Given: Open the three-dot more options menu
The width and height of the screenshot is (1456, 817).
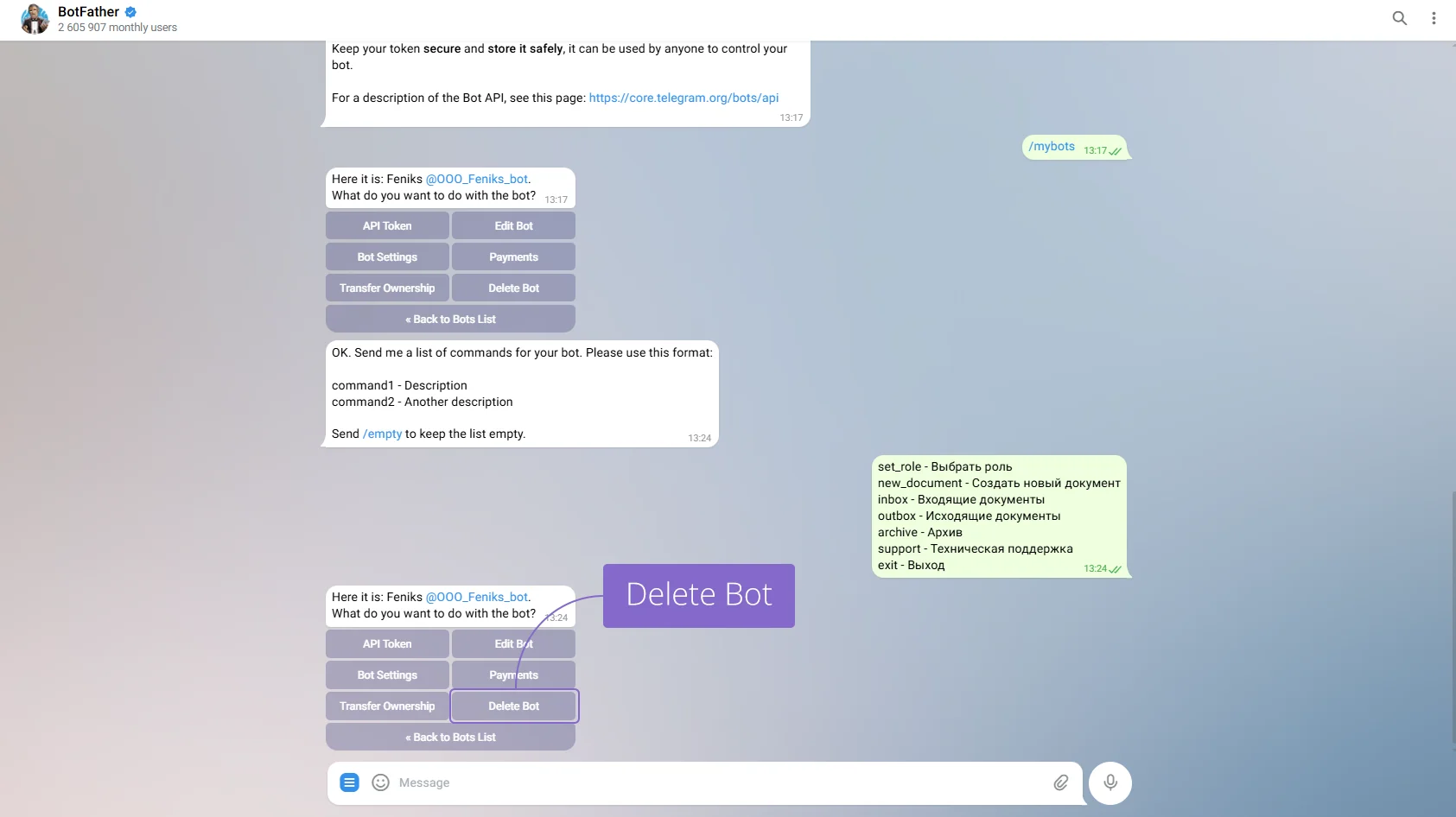Looking at the screenshot, I should (1434, 18).
